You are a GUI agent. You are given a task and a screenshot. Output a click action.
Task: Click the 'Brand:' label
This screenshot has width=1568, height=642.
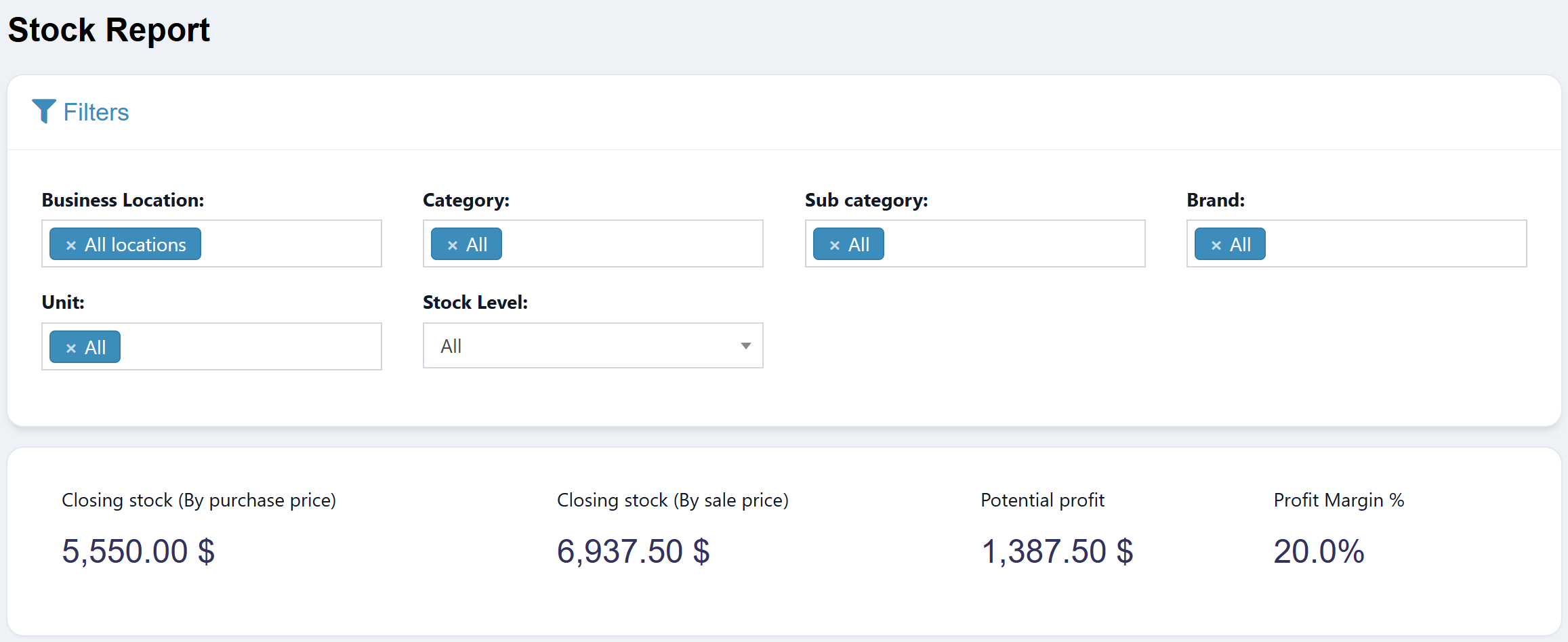pyautogui.click(x=1216, y=200)
